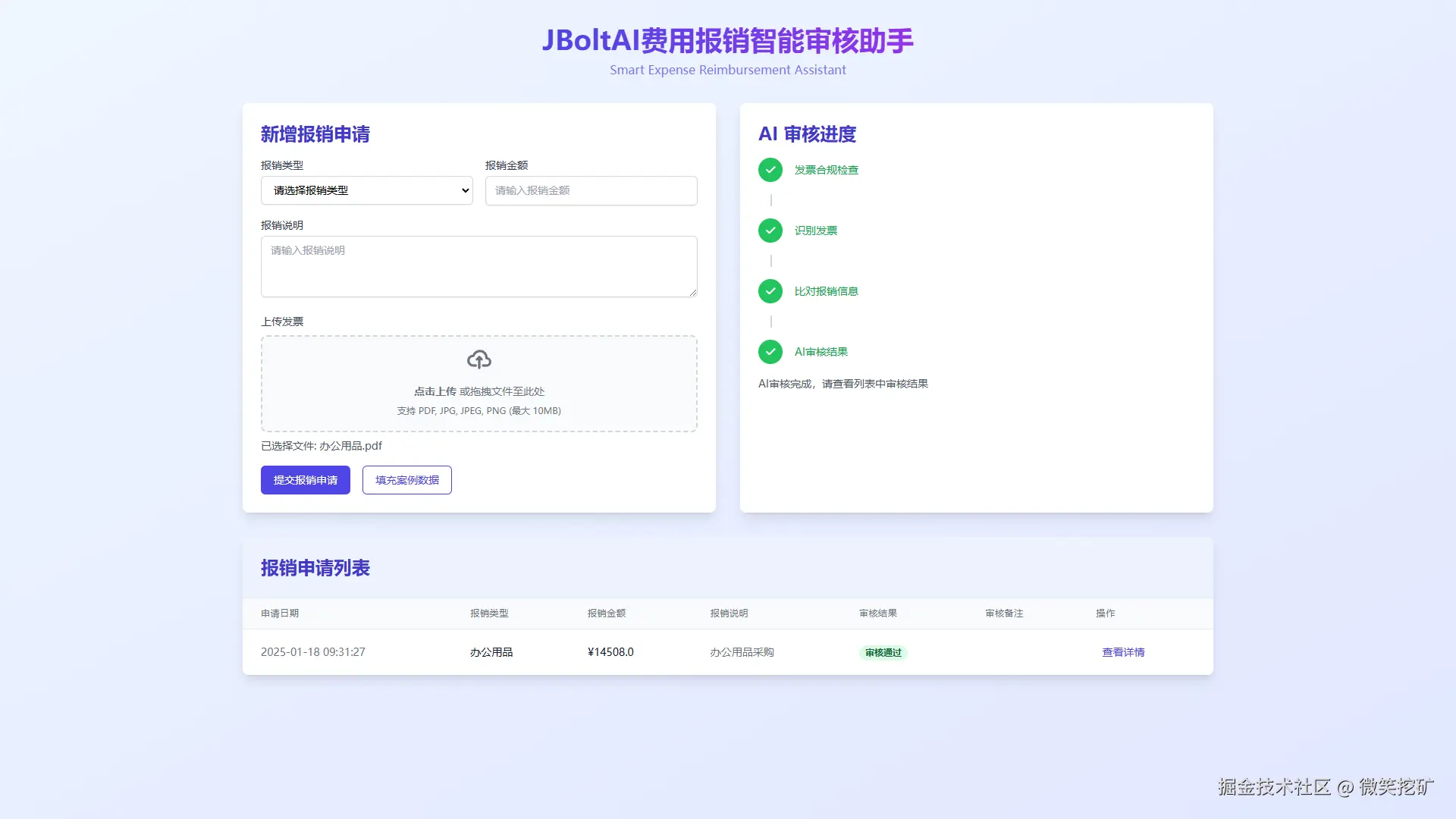Open the 查看详情 link in the table
The width and height of the screenshot is (1456, 819).
tap(1123, 652)
